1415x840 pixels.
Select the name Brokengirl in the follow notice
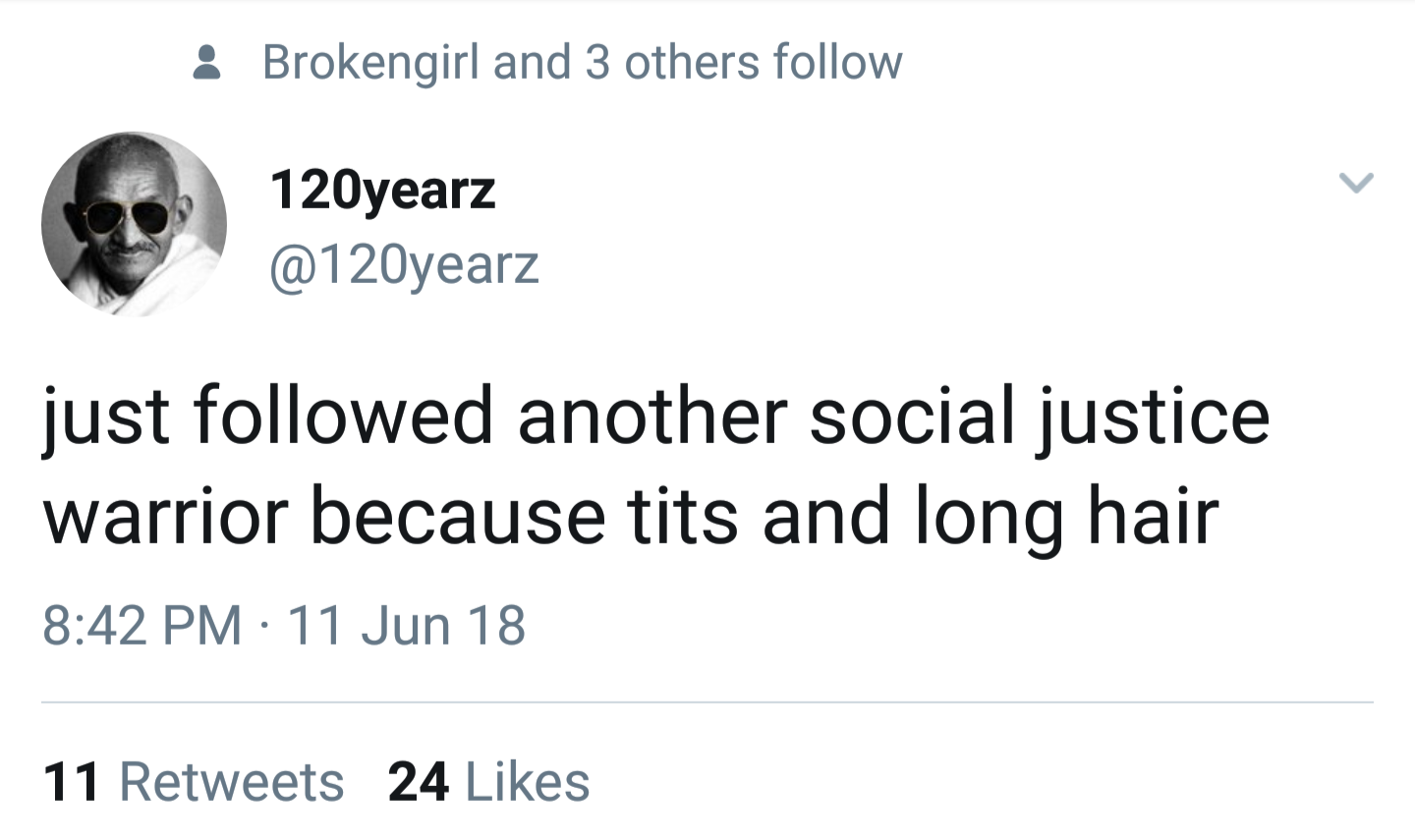coord(372,63)
